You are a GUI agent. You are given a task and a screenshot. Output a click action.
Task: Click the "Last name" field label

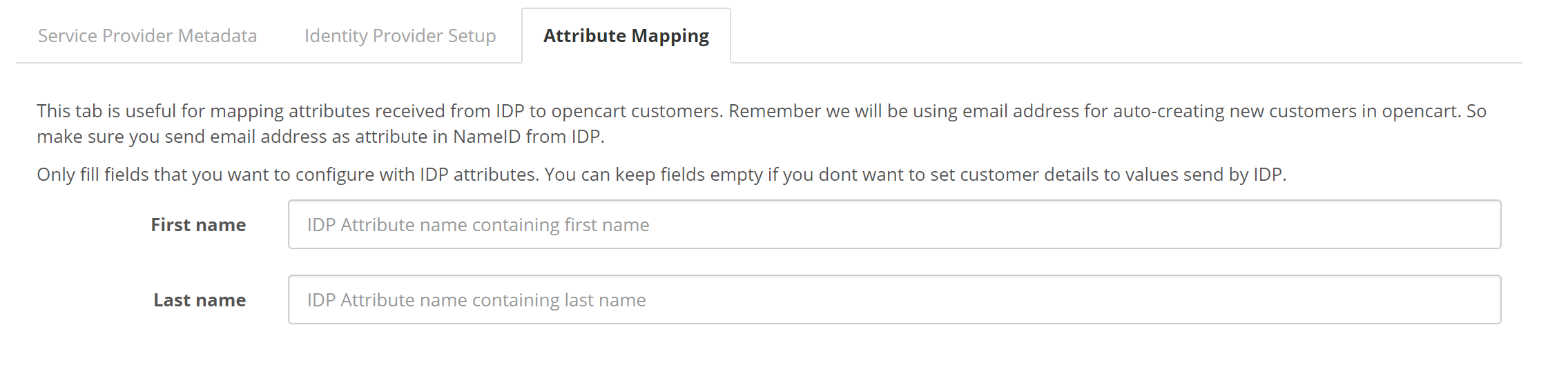coord(200,300)
